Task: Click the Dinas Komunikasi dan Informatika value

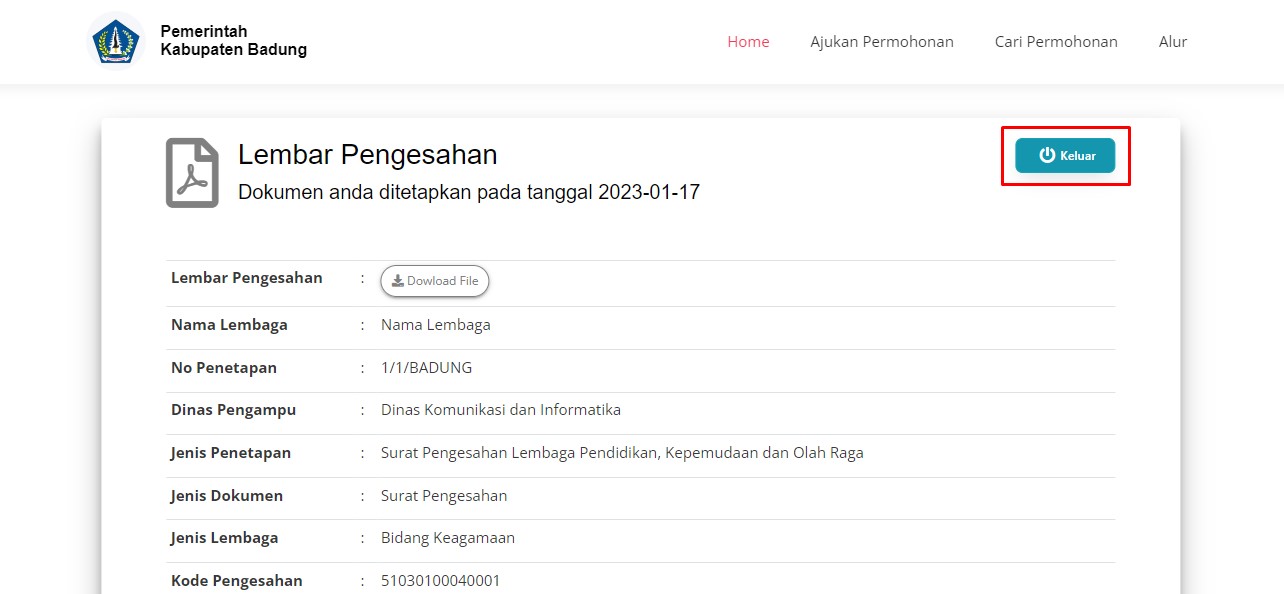Action: (x=500, y=410)
